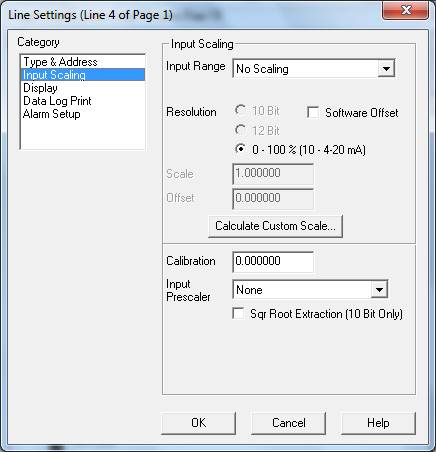Click into the Calibration value field
The width and height of the screenshot is (436, 452).
point(273,261)
